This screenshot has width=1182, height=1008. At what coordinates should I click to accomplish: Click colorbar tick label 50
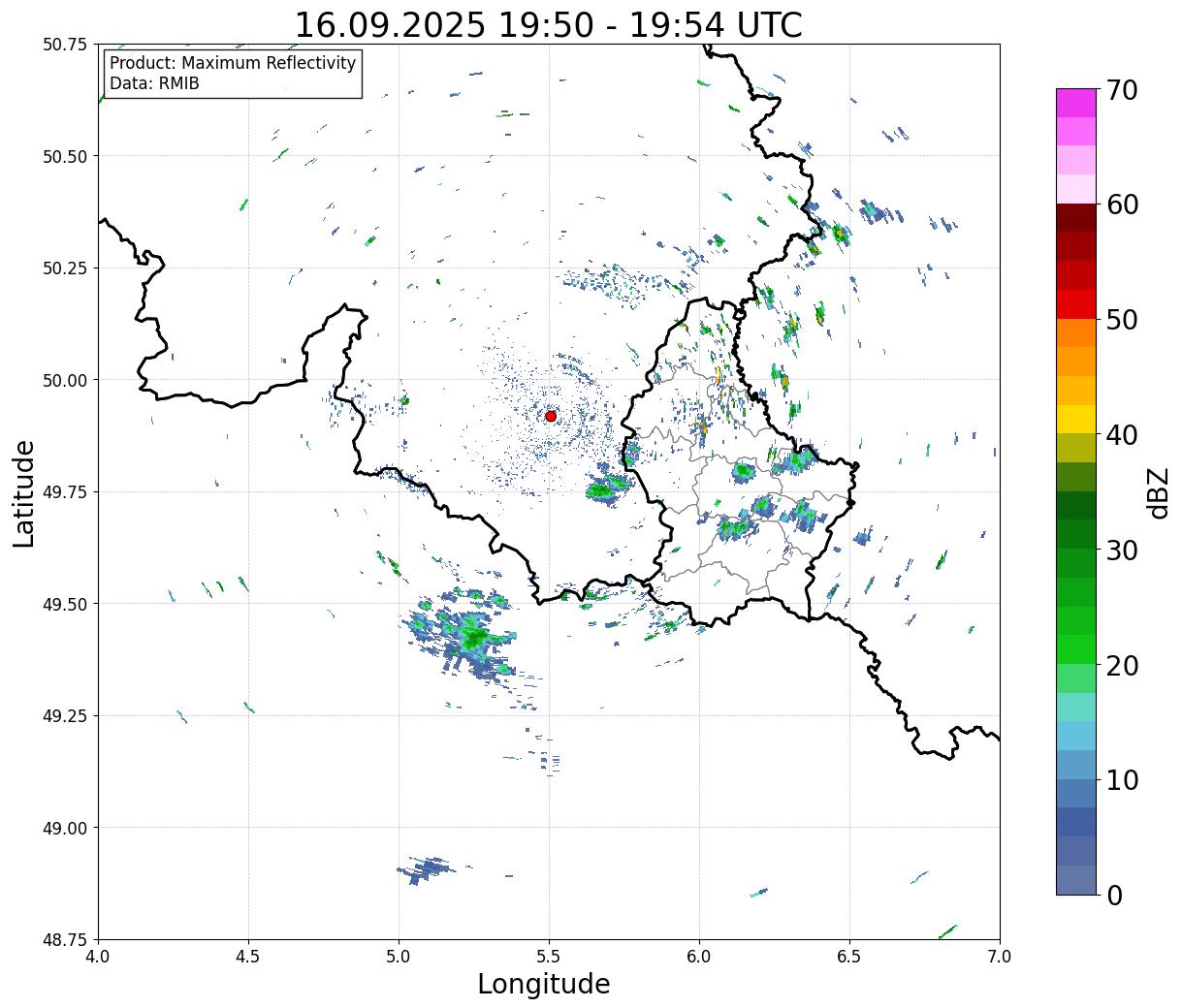(1122, 320)
